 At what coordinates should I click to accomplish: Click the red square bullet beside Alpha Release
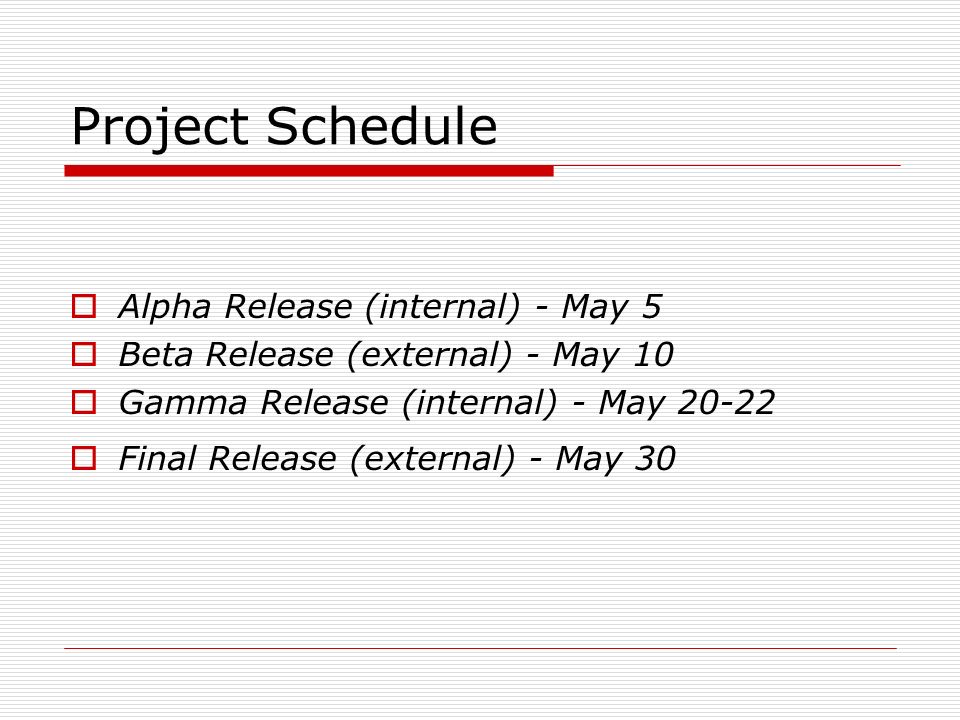click(84, 306)
